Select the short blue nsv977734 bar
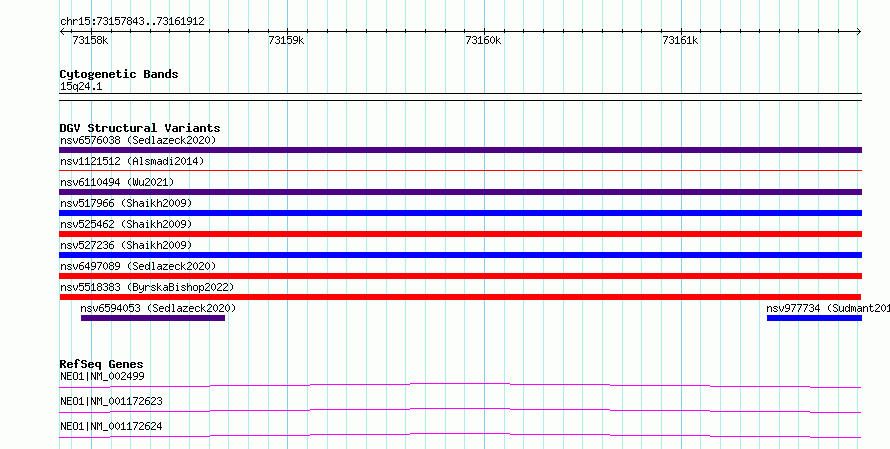This screenshot has width=890, height=449. pos(814,318)
